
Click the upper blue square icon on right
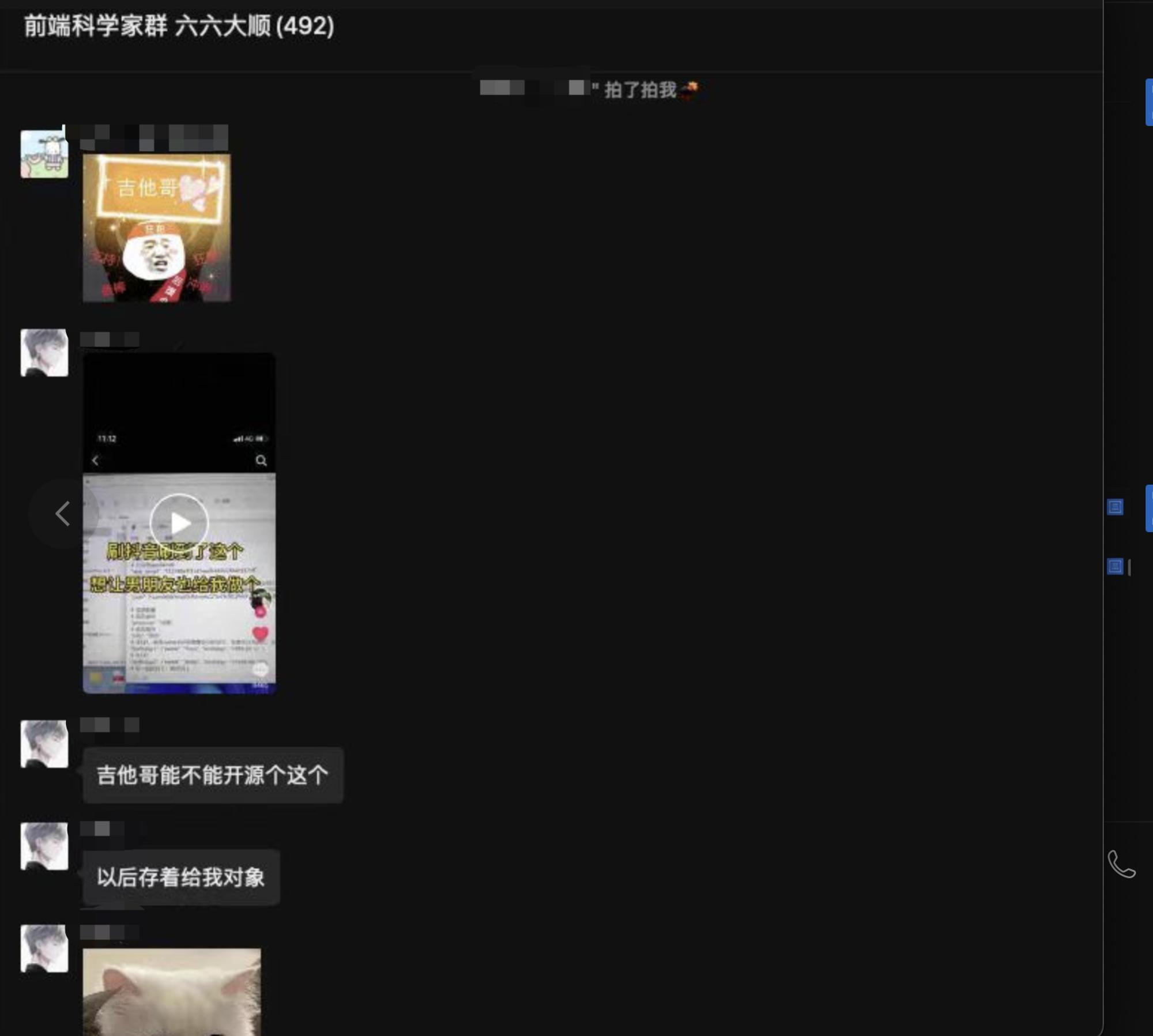1115,507
